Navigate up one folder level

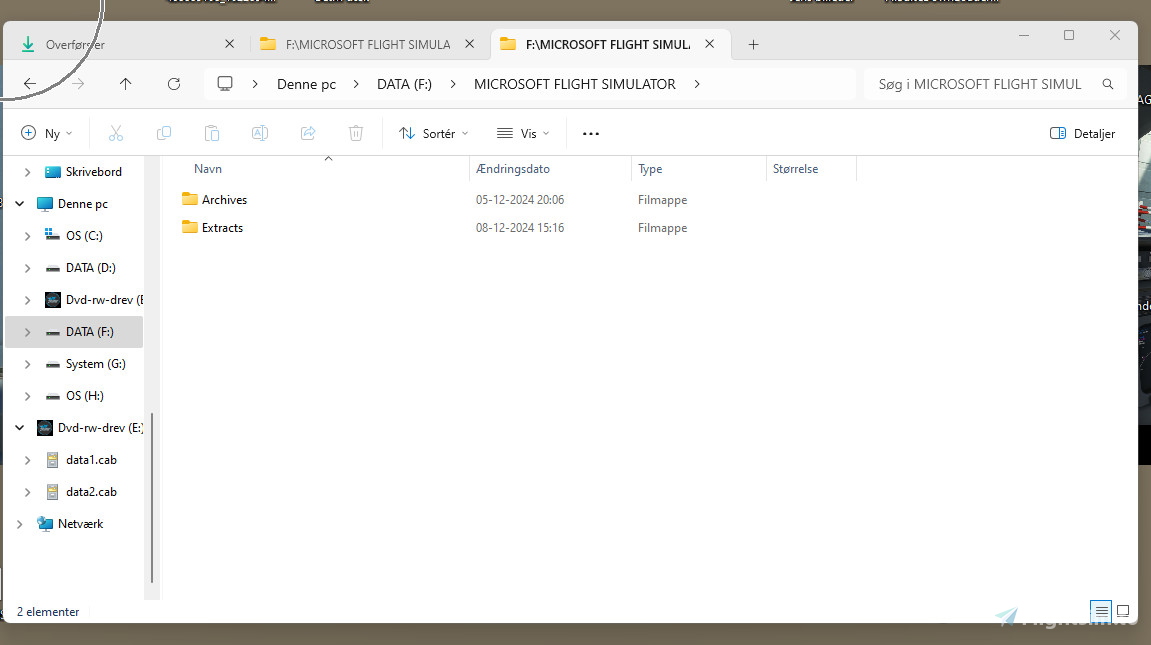(x=125, y=84)
